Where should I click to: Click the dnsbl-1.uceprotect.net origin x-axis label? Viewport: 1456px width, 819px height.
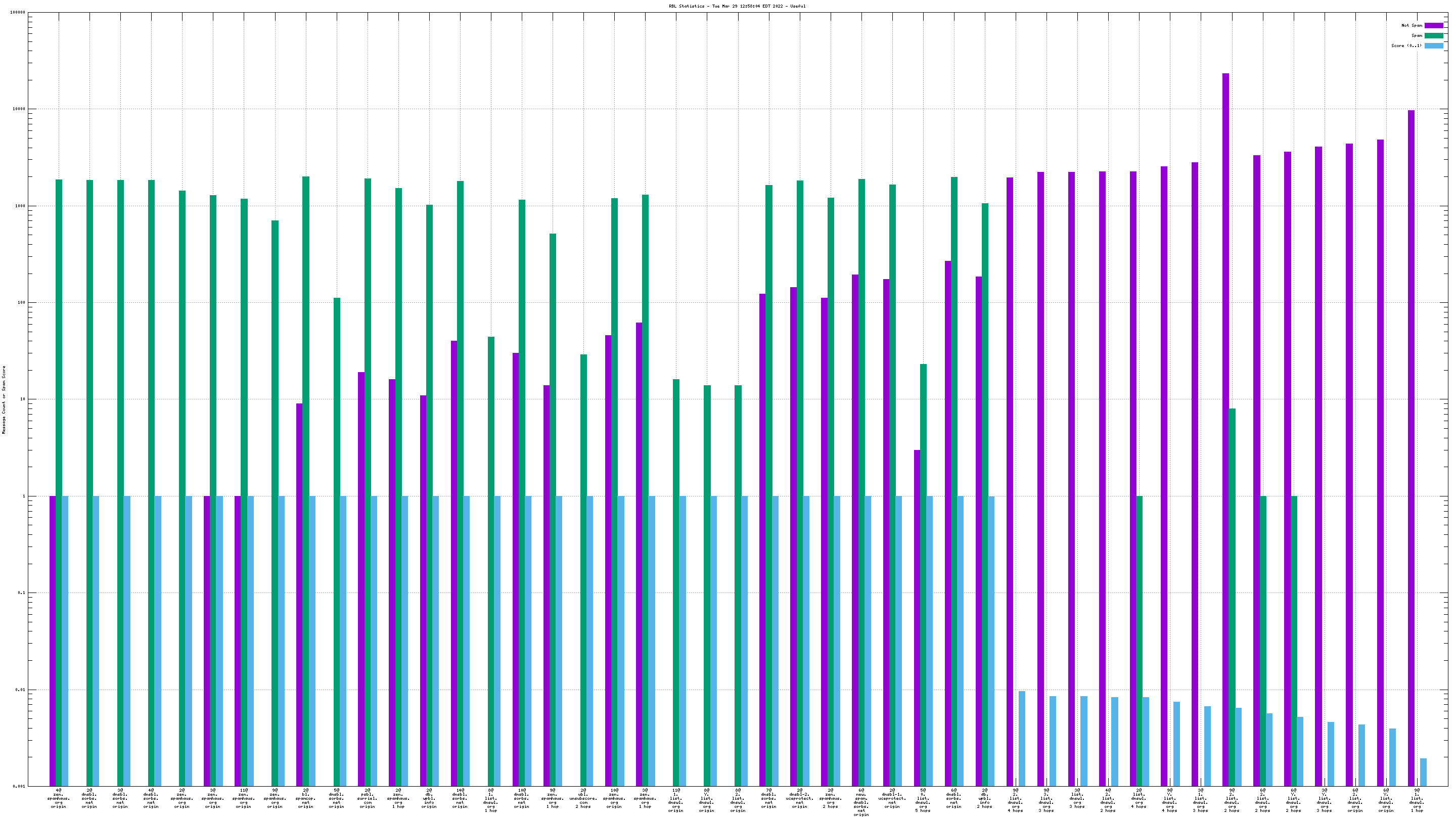(892, 798)
